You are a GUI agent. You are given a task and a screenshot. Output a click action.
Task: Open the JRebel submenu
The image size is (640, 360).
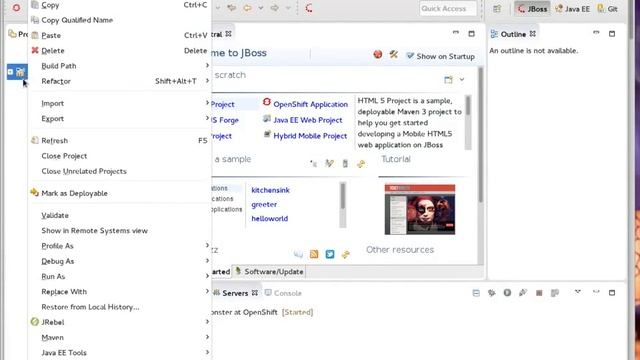click(x=119, y=322)
